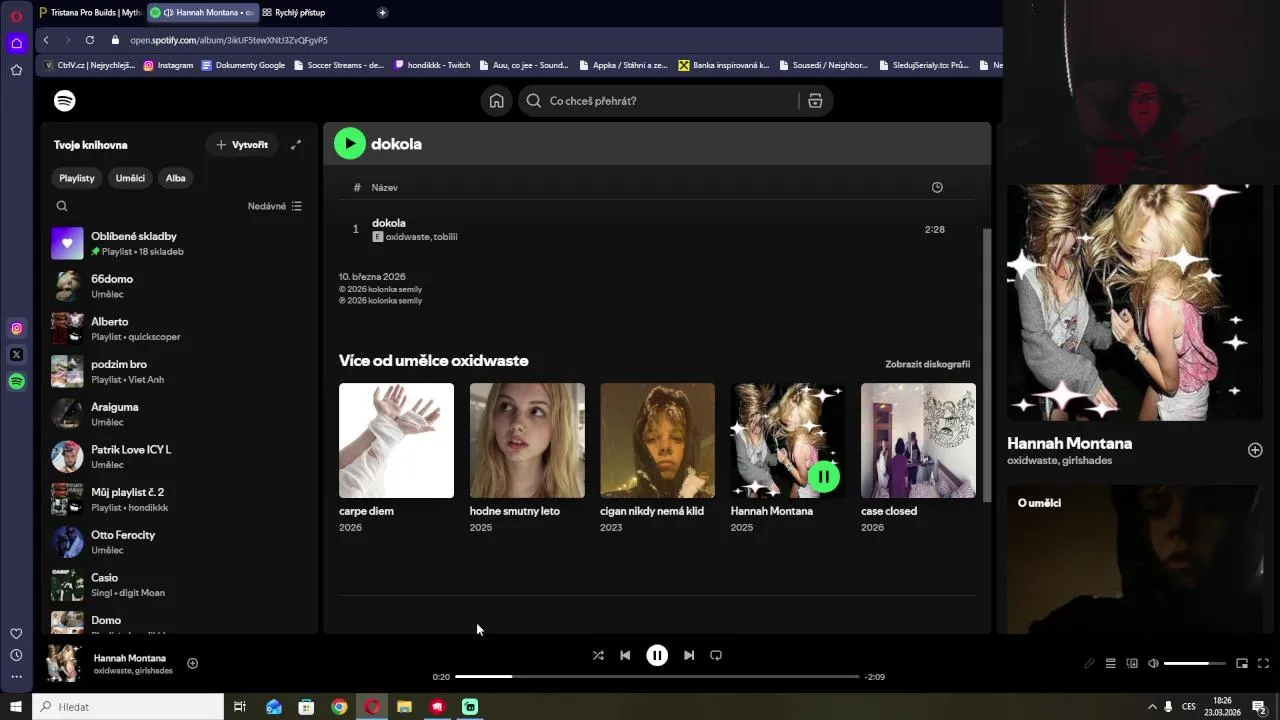Open Otto Ferocity artist entry
The width and height of the screenshot is (1280, 720).
click(180, 542)
